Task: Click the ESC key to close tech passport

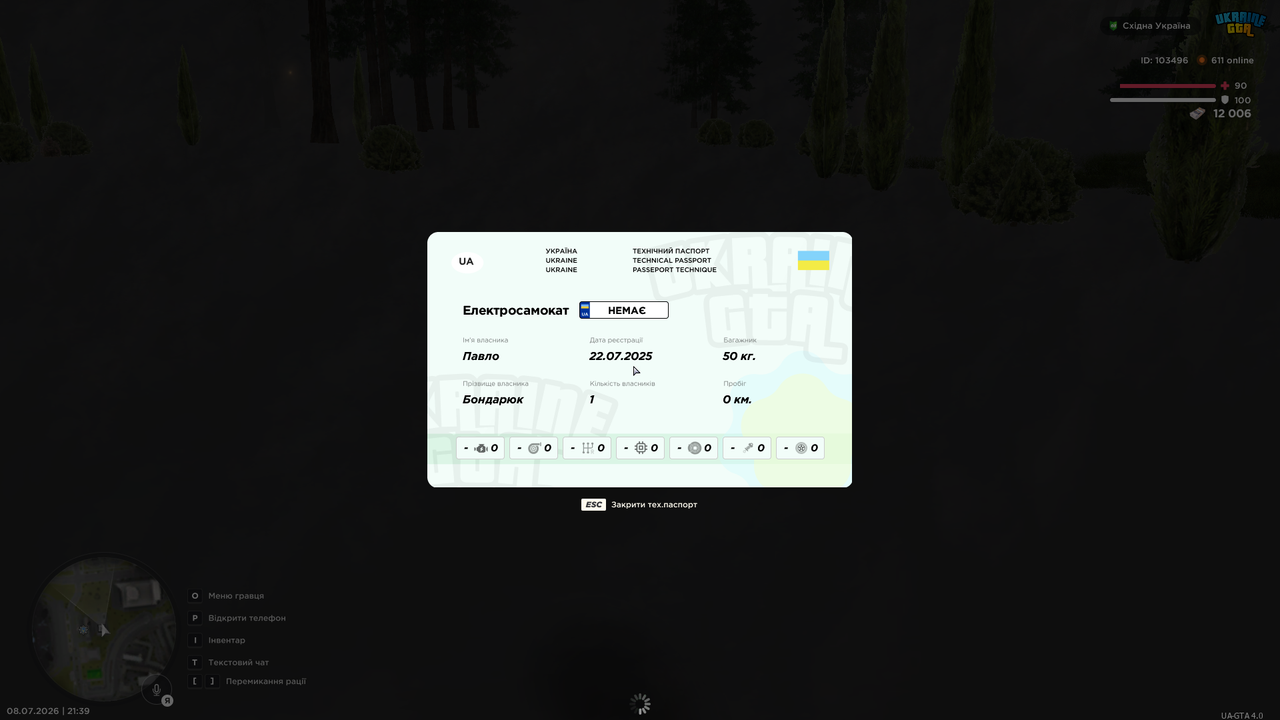Action: (593, 505)
